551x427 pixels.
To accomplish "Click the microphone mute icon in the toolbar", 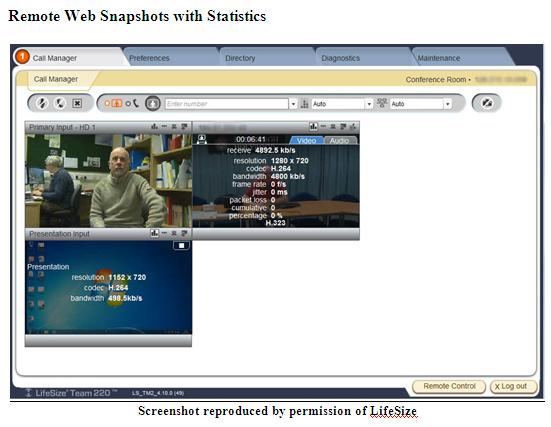I will [x=42, y=103].
